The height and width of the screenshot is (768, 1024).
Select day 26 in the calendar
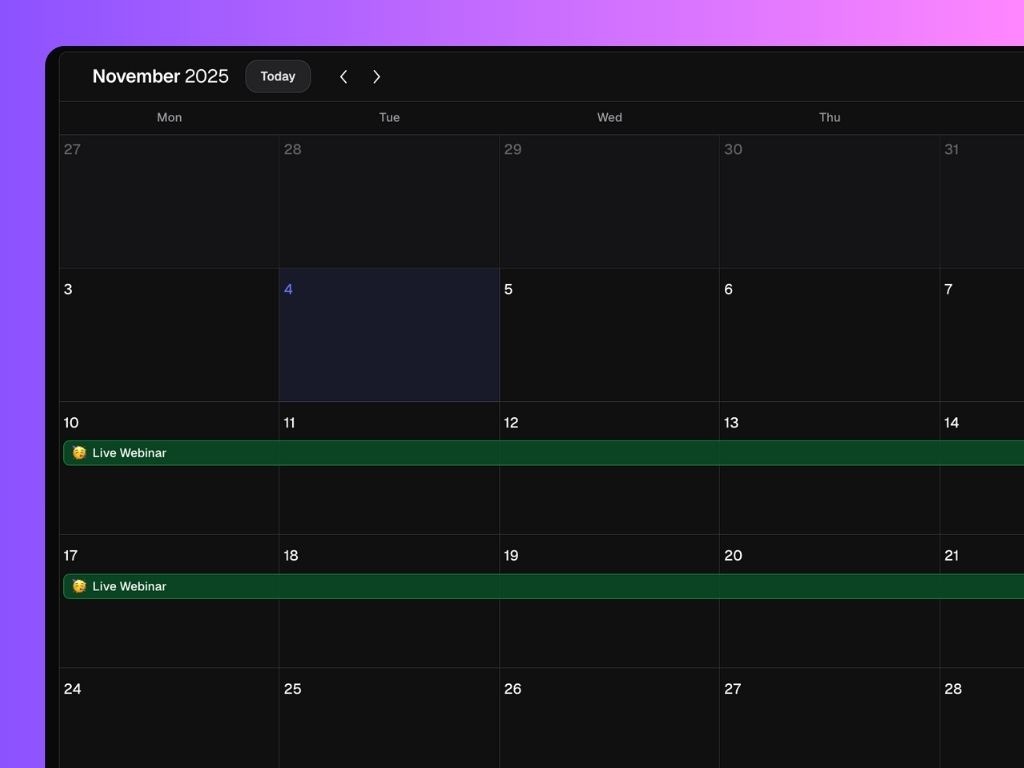click(x=609, y=718)
